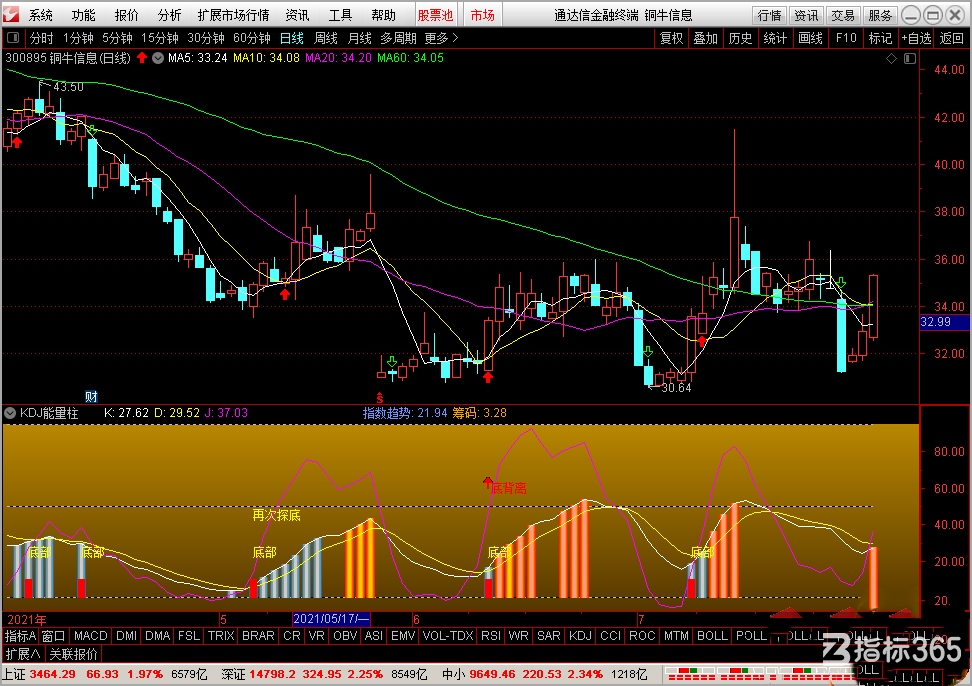Click the 深证 index status bar entry
The image size is (972, 686).
pyautogui.click(x=324, y=674)
